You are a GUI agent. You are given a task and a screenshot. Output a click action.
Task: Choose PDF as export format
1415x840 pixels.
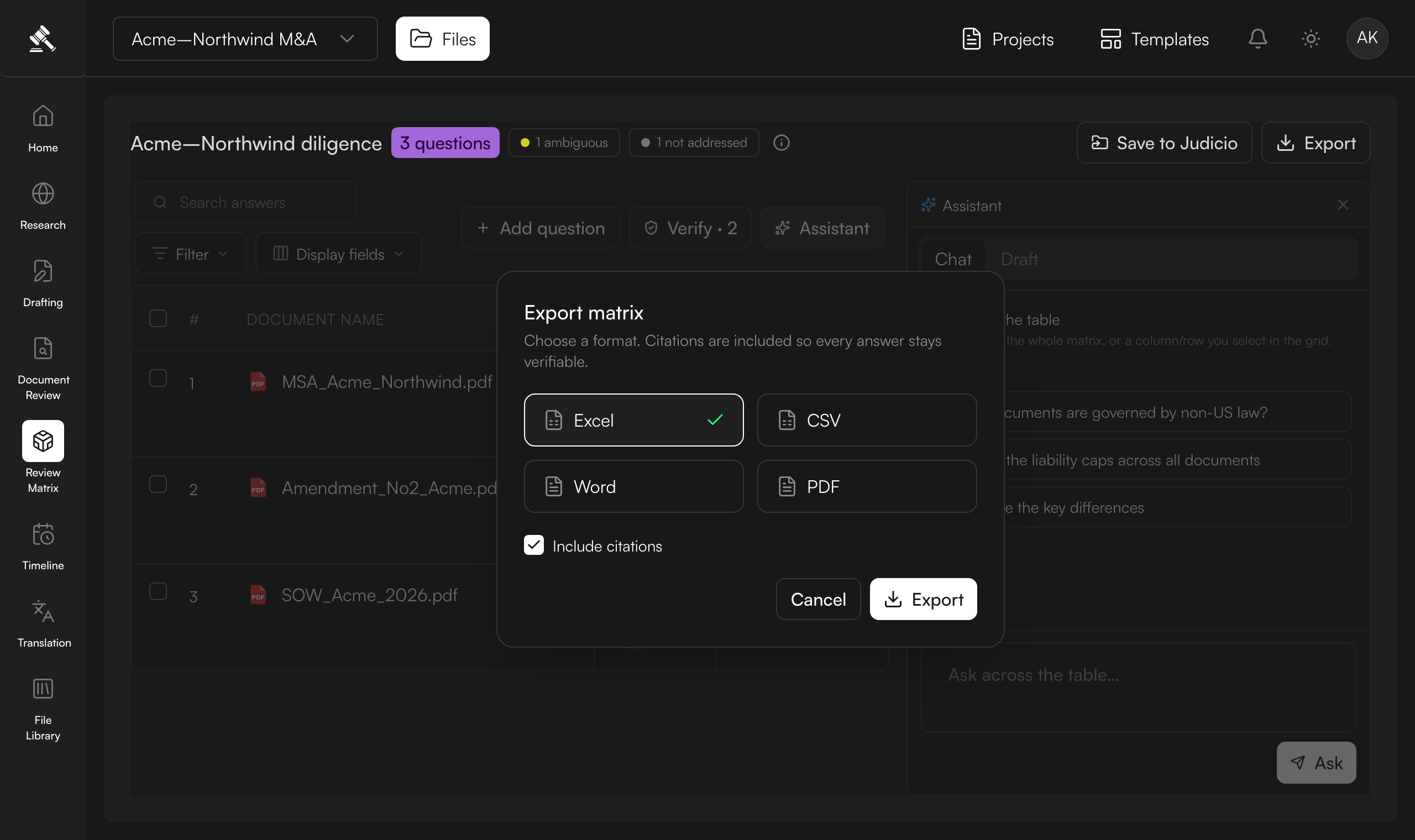coord(867,486)
